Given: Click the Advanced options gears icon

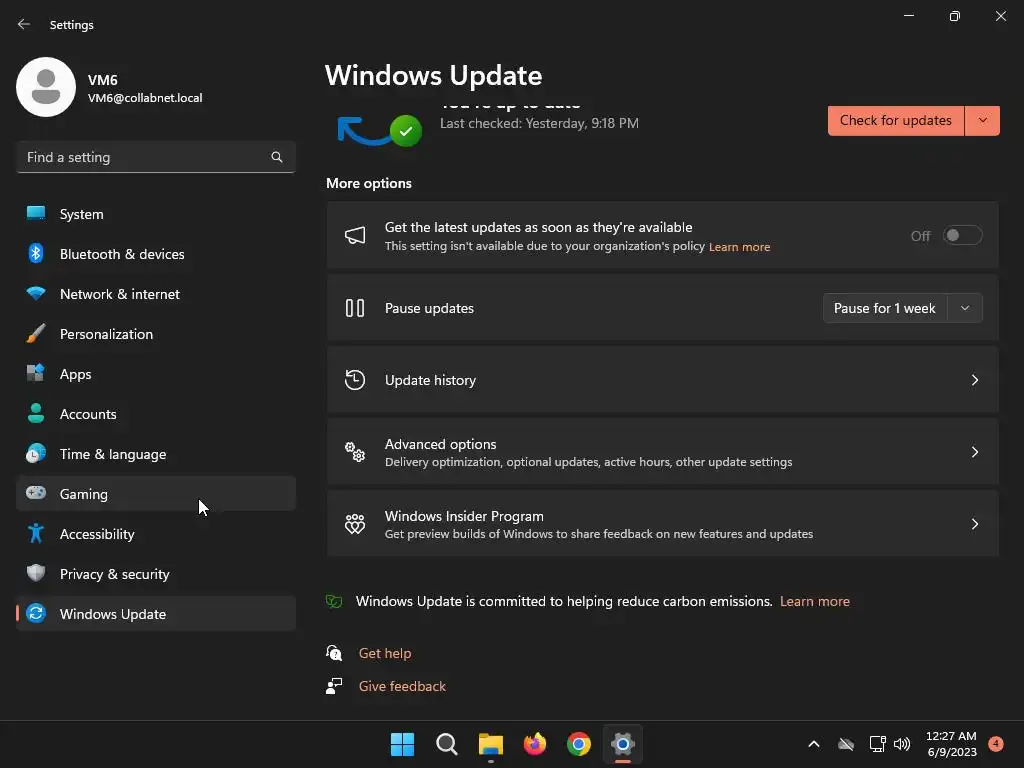Looking at the screenshot, I should point(355,452).
